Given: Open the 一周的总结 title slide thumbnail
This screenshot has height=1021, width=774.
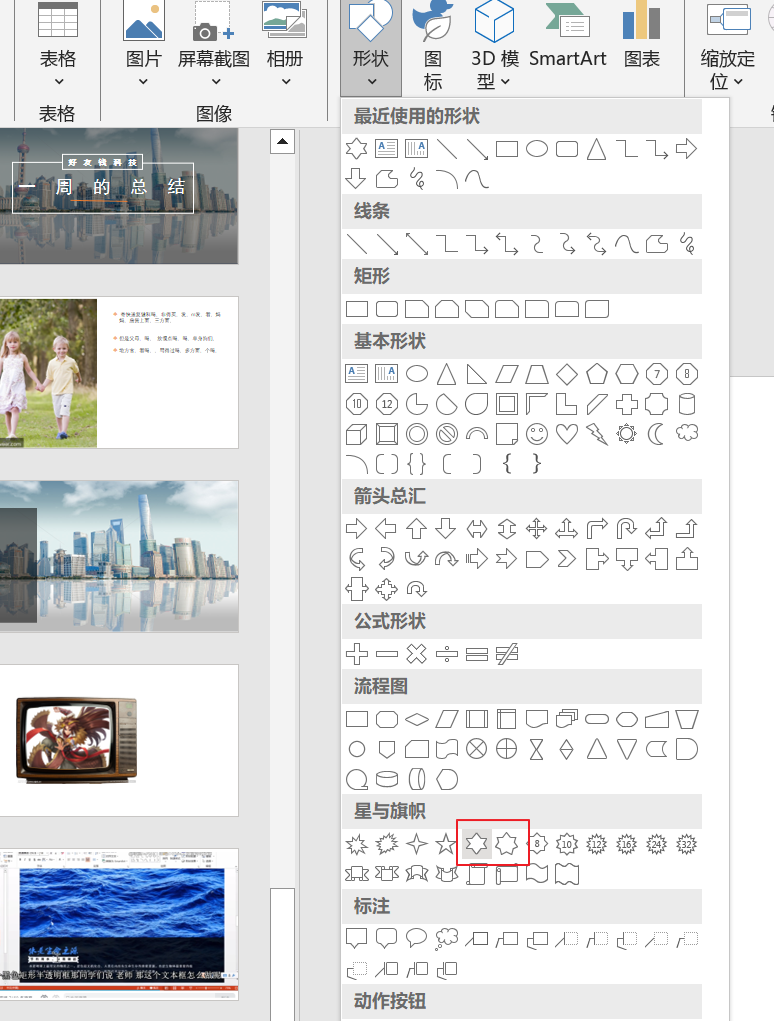Looking at the screenshot, I should (118, 196).
